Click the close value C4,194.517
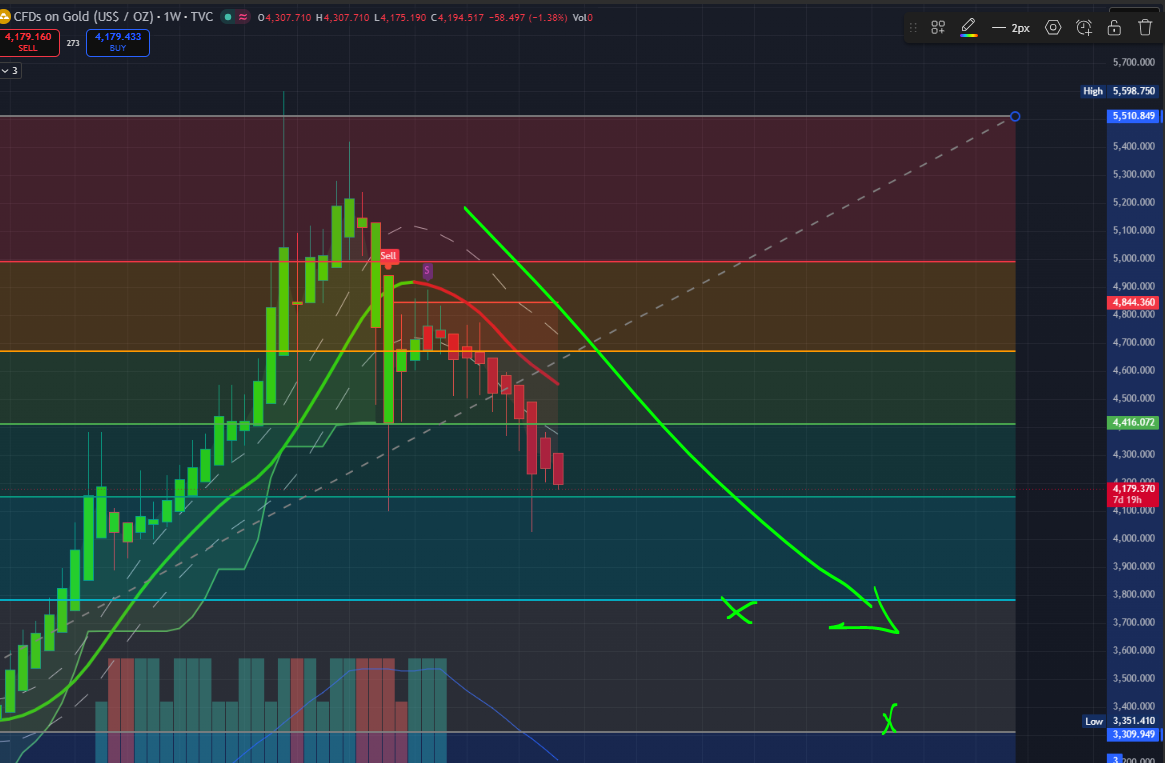This screenshot has height=763, width=1165. (455, 17)
